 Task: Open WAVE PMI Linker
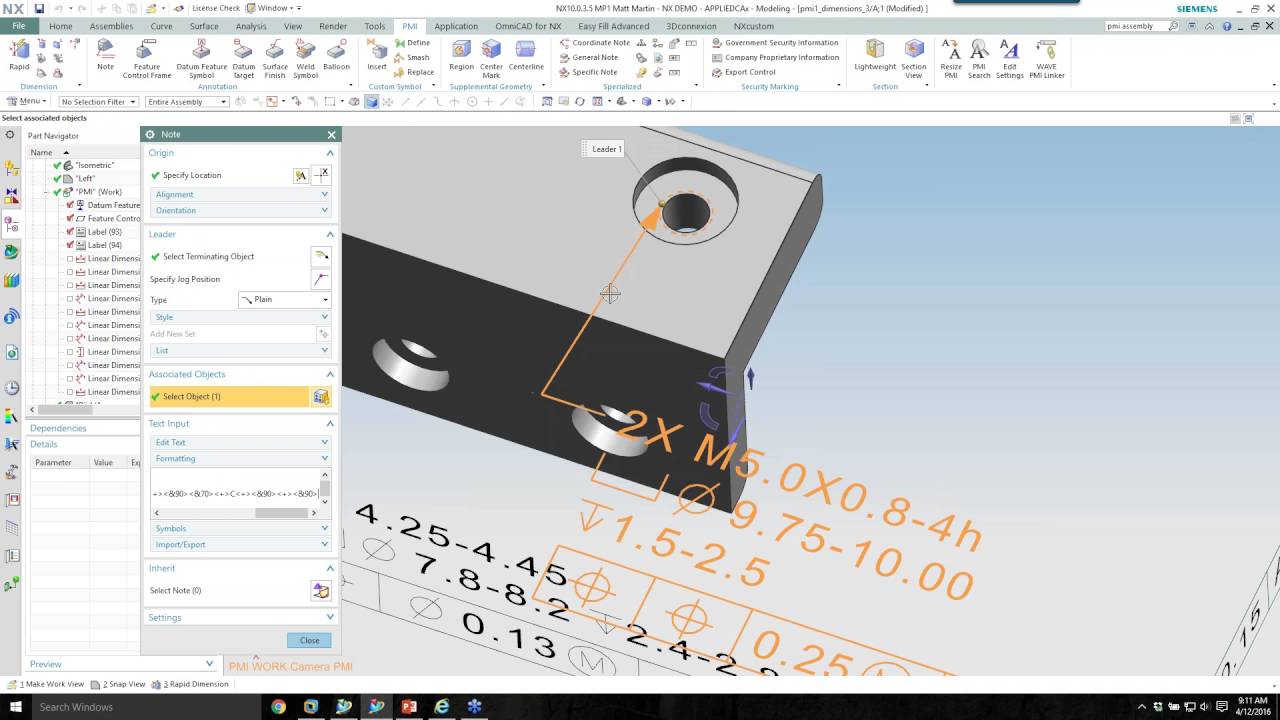pos(1046,59)
